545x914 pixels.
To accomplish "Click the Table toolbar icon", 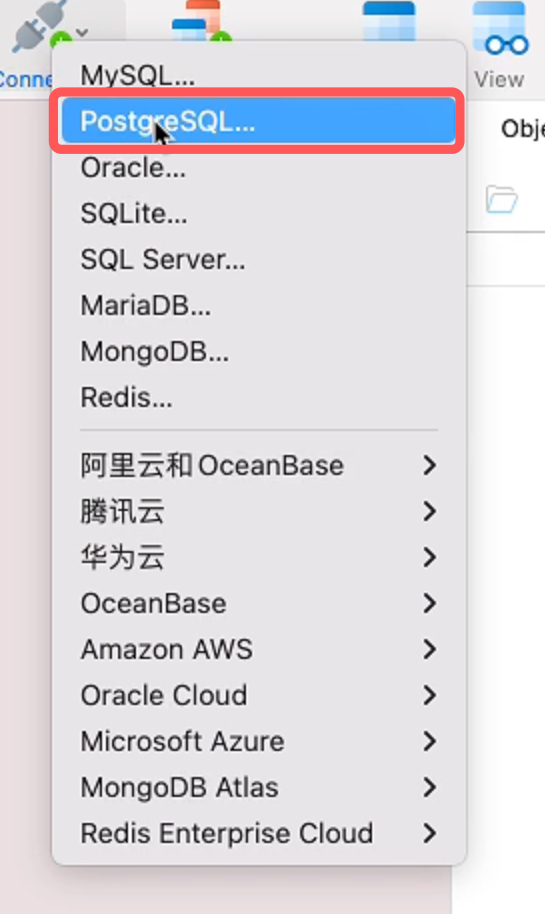I will click(x=389, y=20).
